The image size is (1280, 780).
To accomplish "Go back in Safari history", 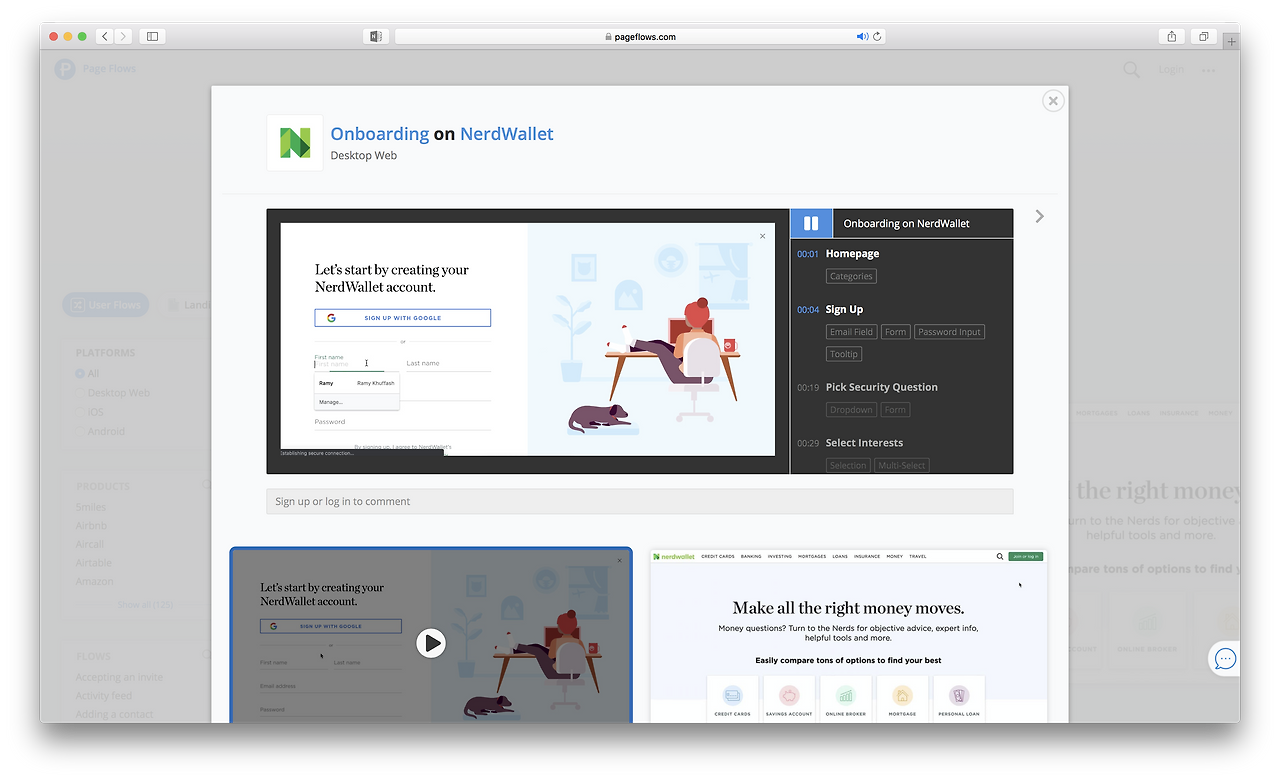I will (x=105, y=36).
